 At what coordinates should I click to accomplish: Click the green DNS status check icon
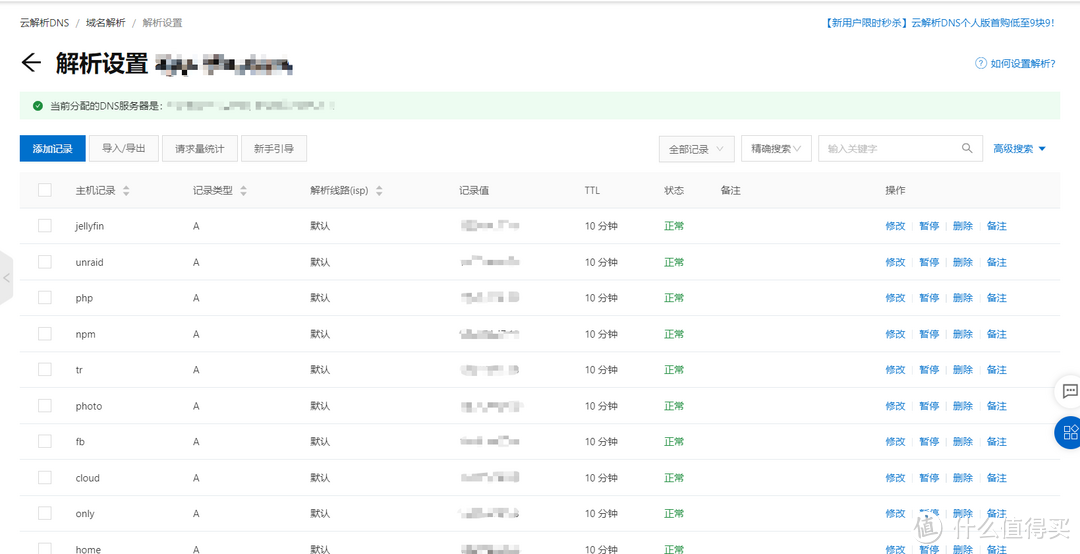[x=38, y=106]
